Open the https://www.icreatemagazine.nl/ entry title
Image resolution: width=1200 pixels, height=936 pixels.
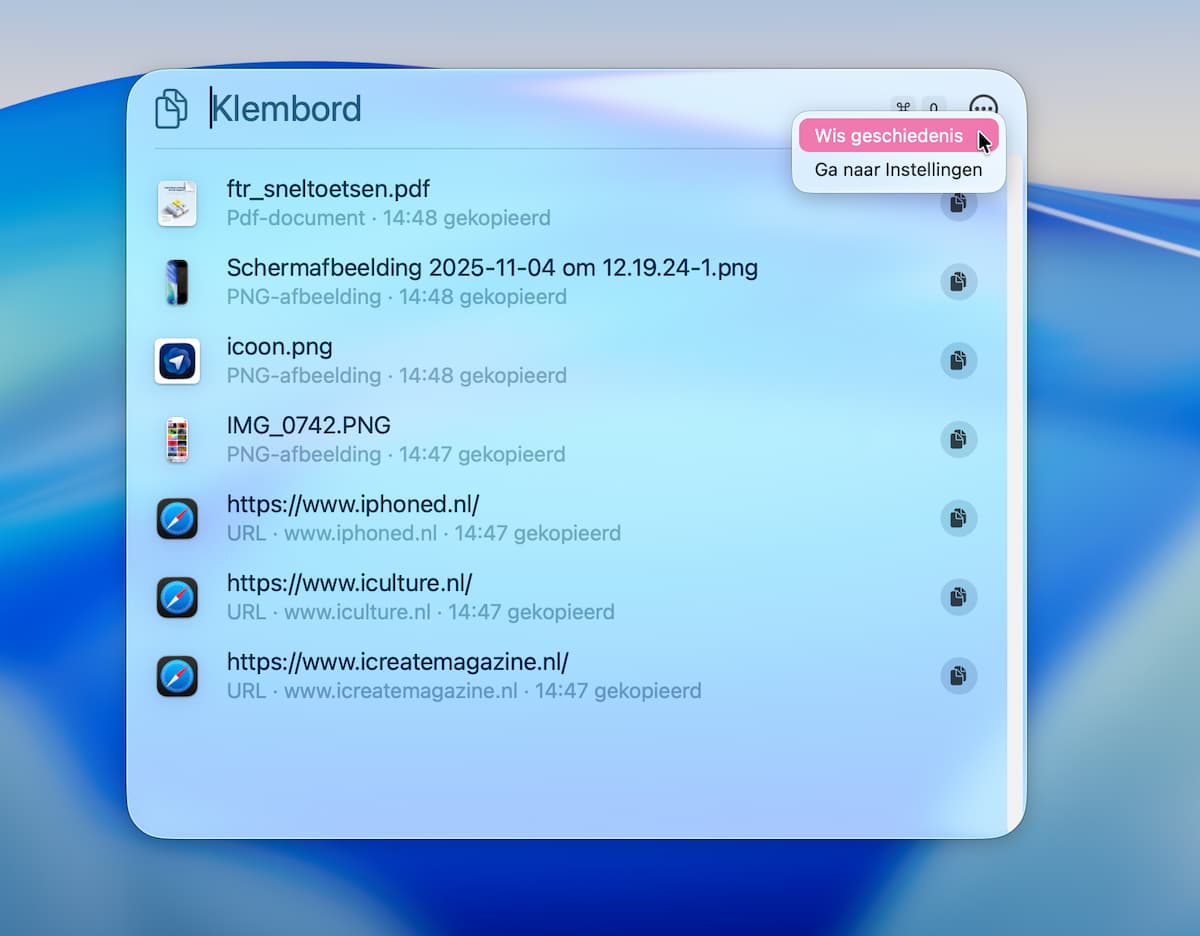point(397,662)
